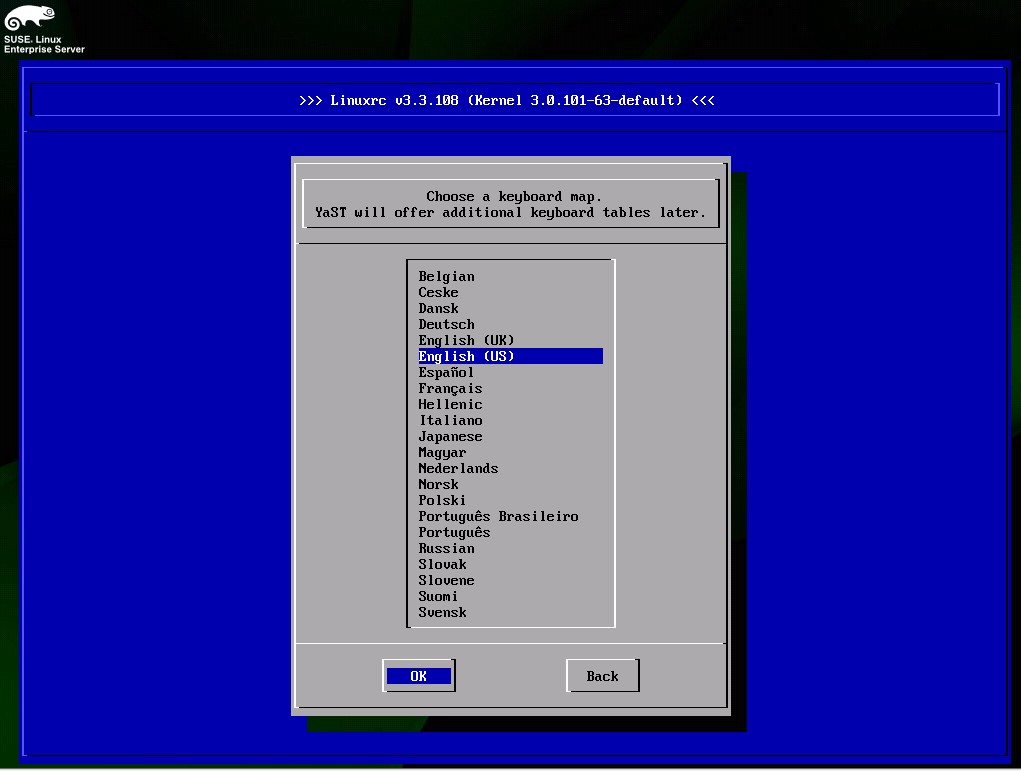Pick Dansk from the keyboard list
The width and height of the screenshot is (1021, 771).
coord(438,309)
